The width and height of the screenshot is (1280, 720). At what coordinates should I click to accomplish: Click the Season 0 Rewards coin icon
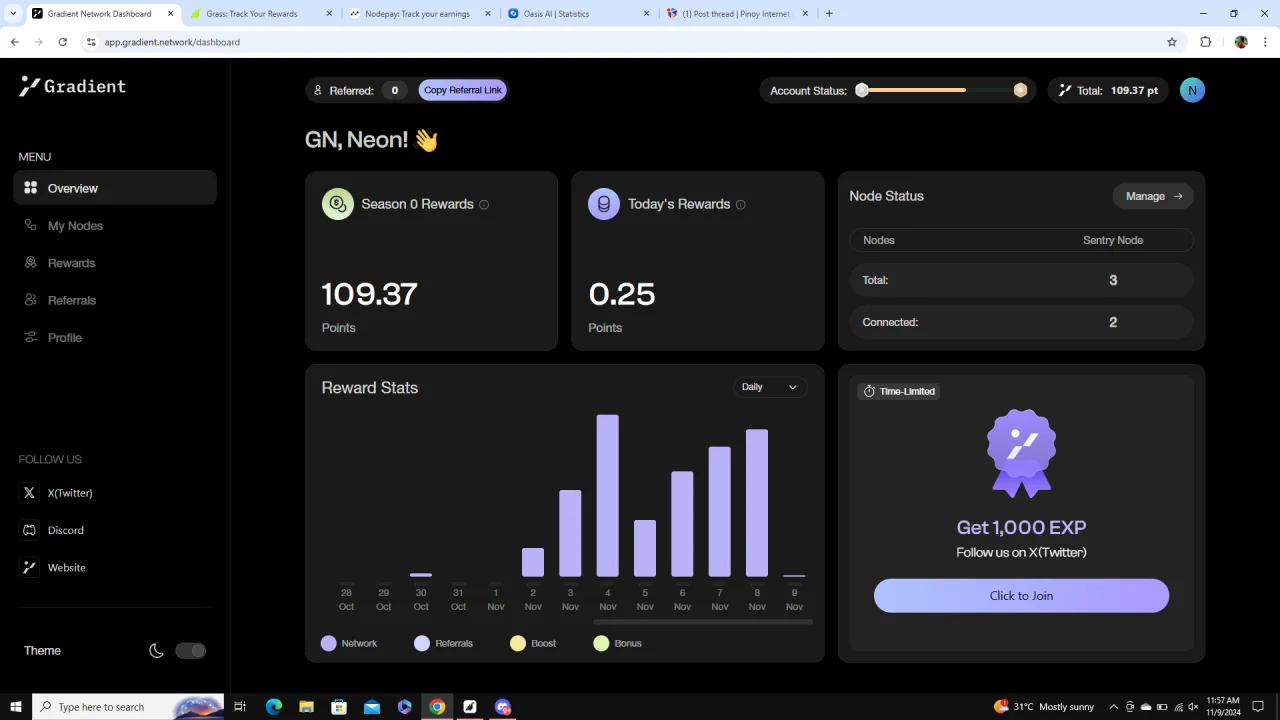338,204
